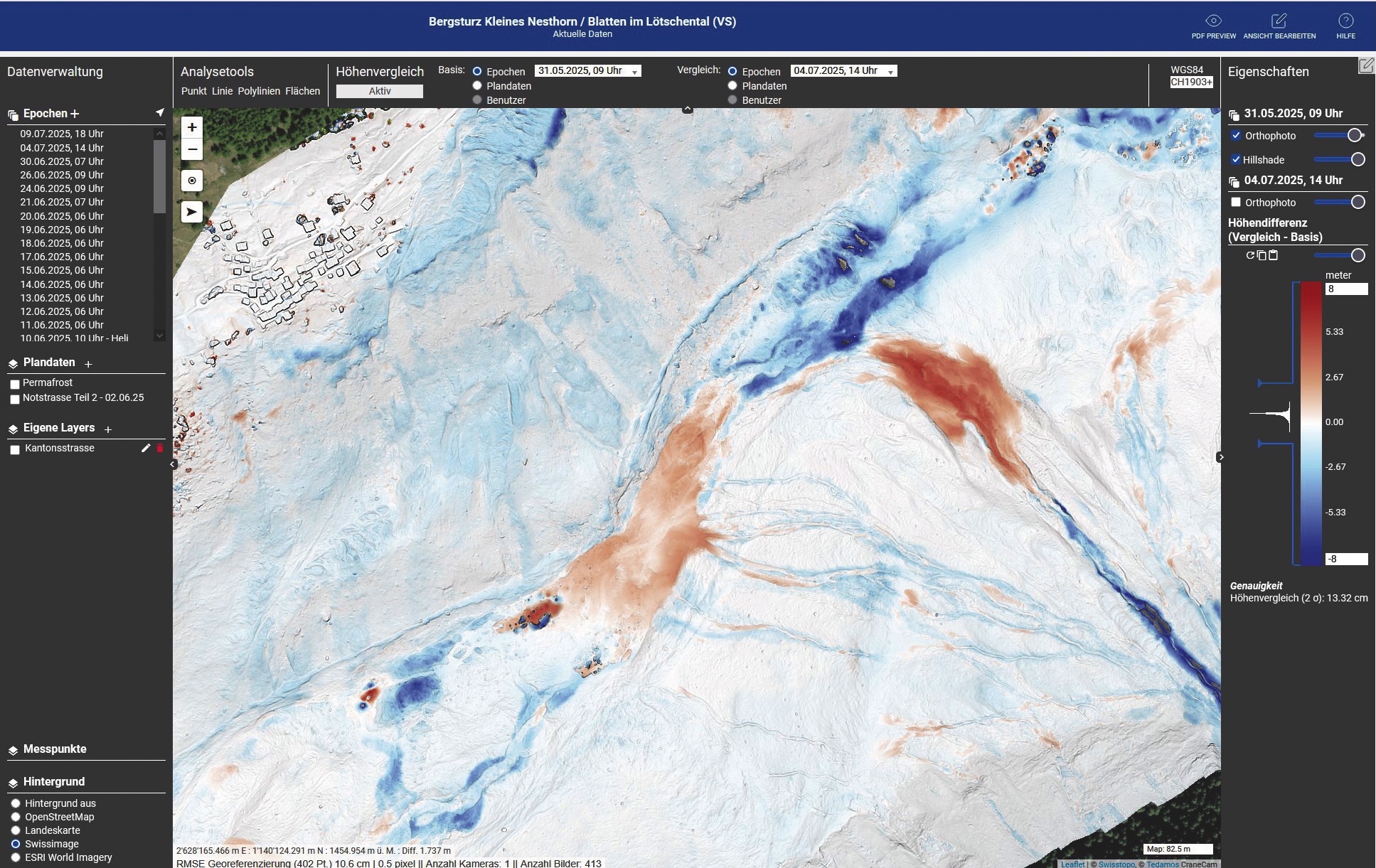This screenshot has height=868, width=1376.
Task: Toggle the Permafrost plan data checkbox
Action: click(14, 384)
